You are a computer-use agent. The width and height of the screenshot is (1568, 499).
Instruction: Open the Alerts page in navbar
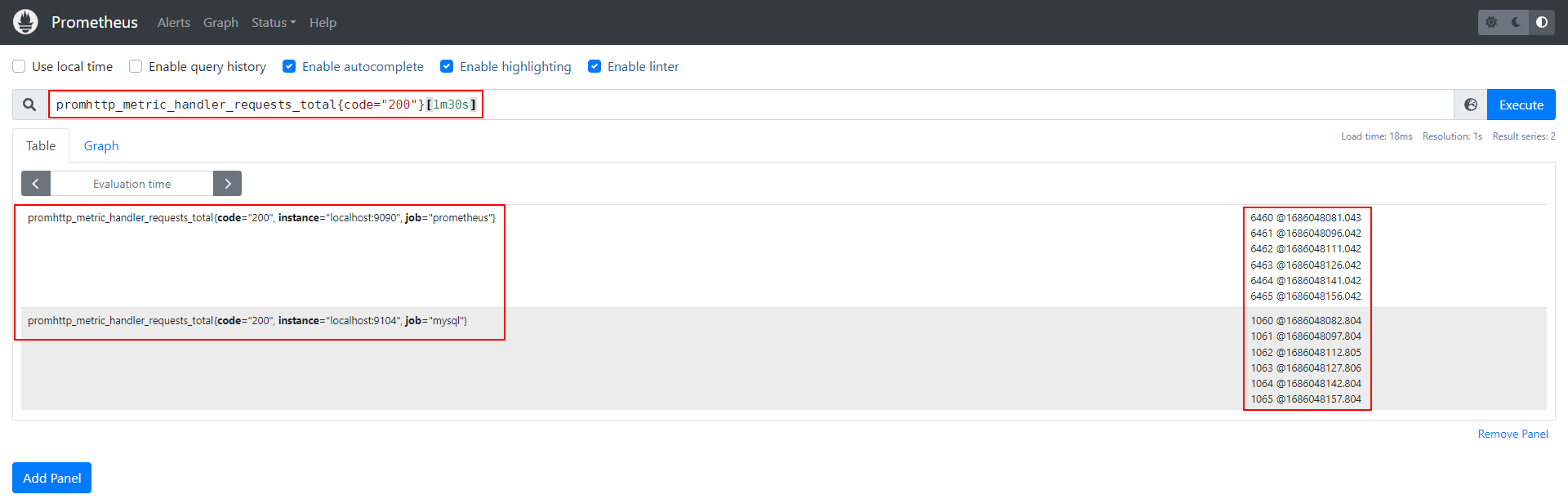(174, 22)
